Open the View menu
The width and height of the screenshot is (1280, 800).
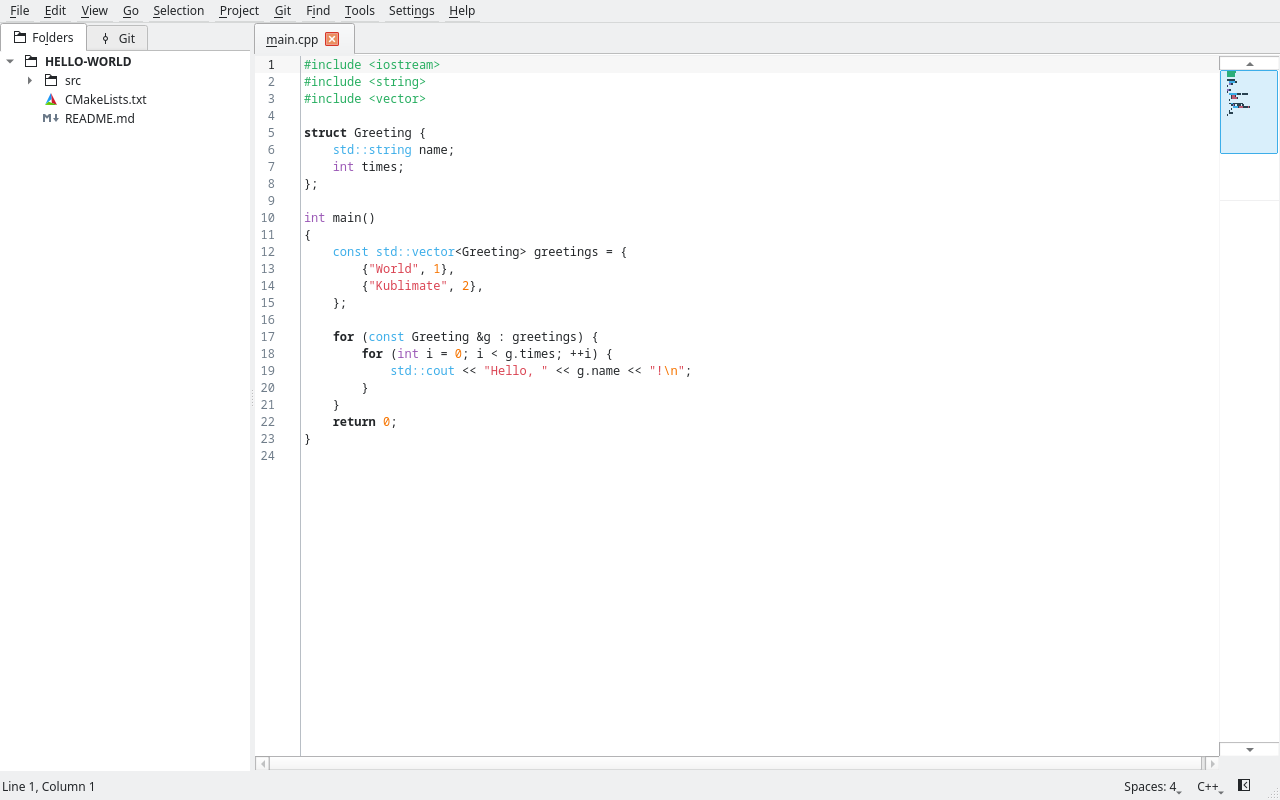[94, 11]
